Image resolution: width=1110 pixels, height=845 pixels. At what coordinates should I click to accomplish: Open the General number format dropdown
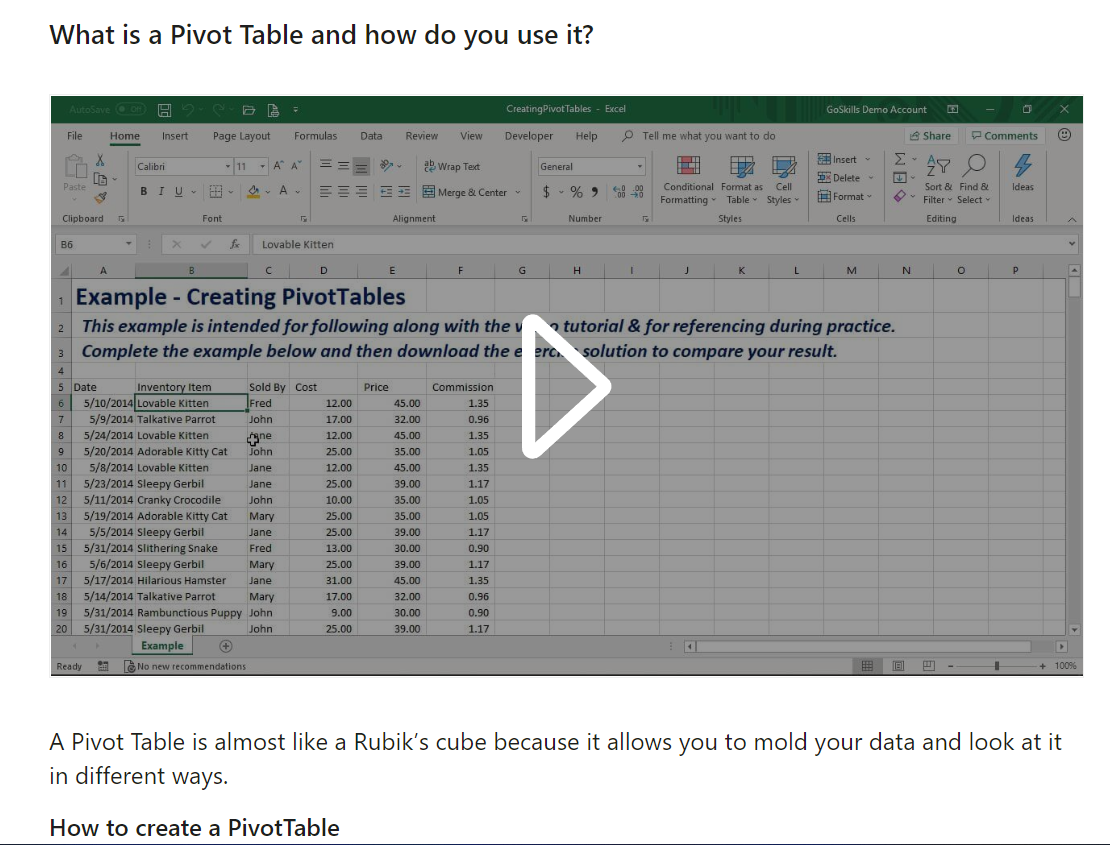tap(640, 167)
